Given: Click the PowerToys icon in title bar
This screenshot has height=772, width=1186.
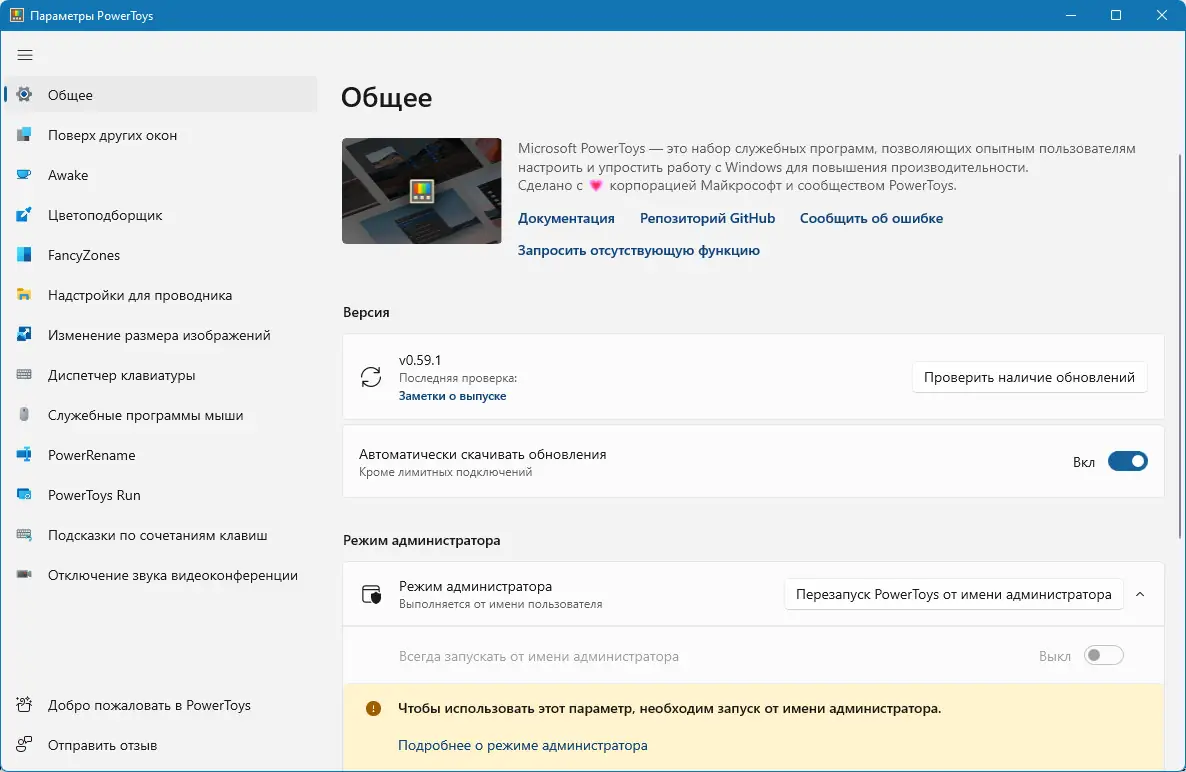Looking at the screenshot, I should (17, 15).
